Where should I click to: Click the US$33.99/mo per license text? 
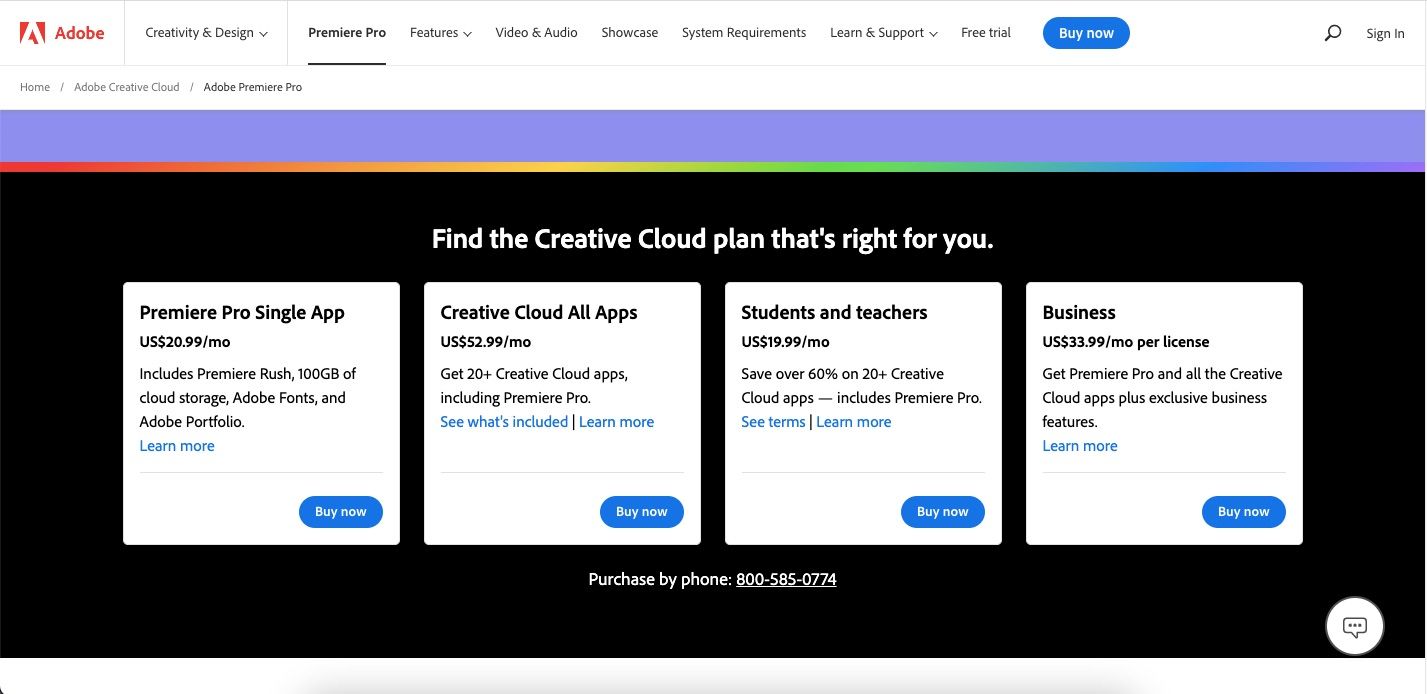(x=1126, y=342)
